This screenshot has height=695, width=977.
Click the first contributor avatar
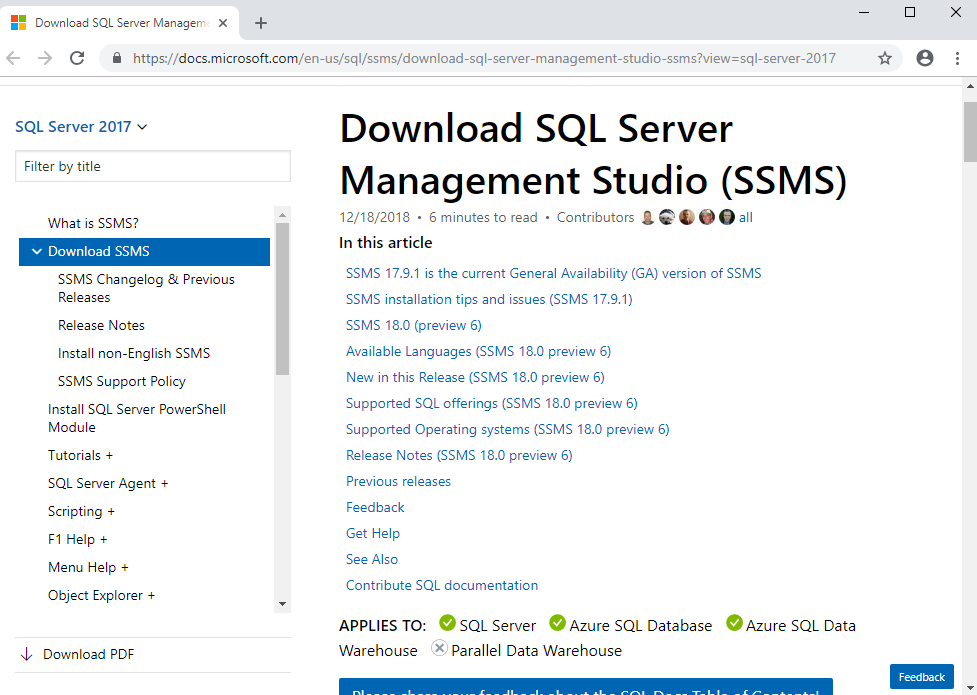pyautogui.click(x=648, y=218)
